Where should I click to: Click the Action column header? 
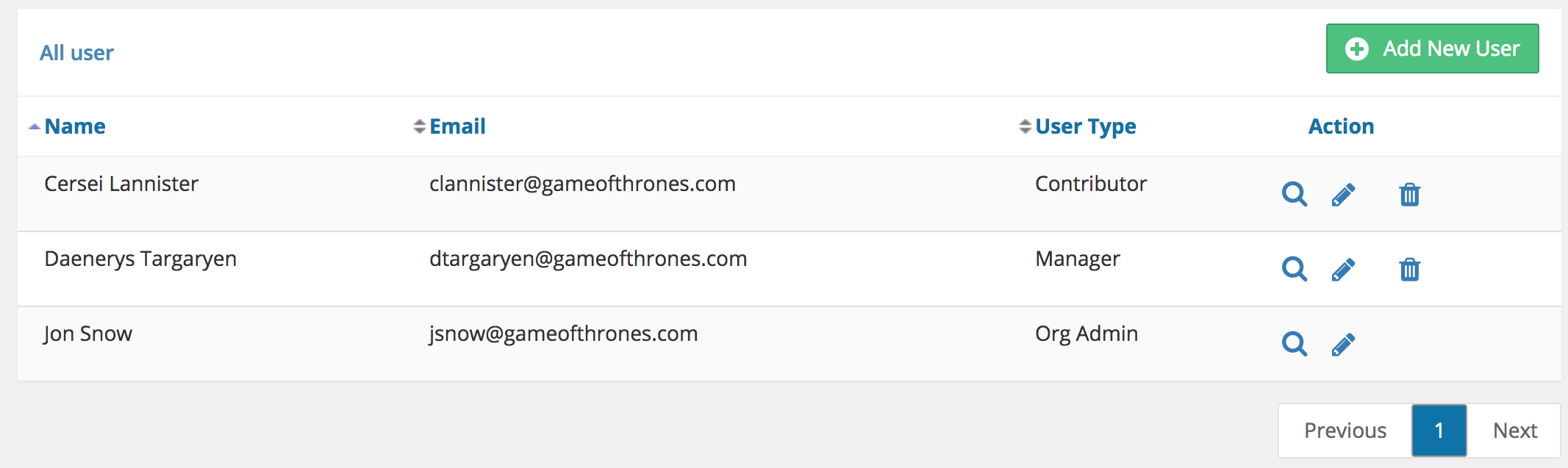(x=1341, y=126)
